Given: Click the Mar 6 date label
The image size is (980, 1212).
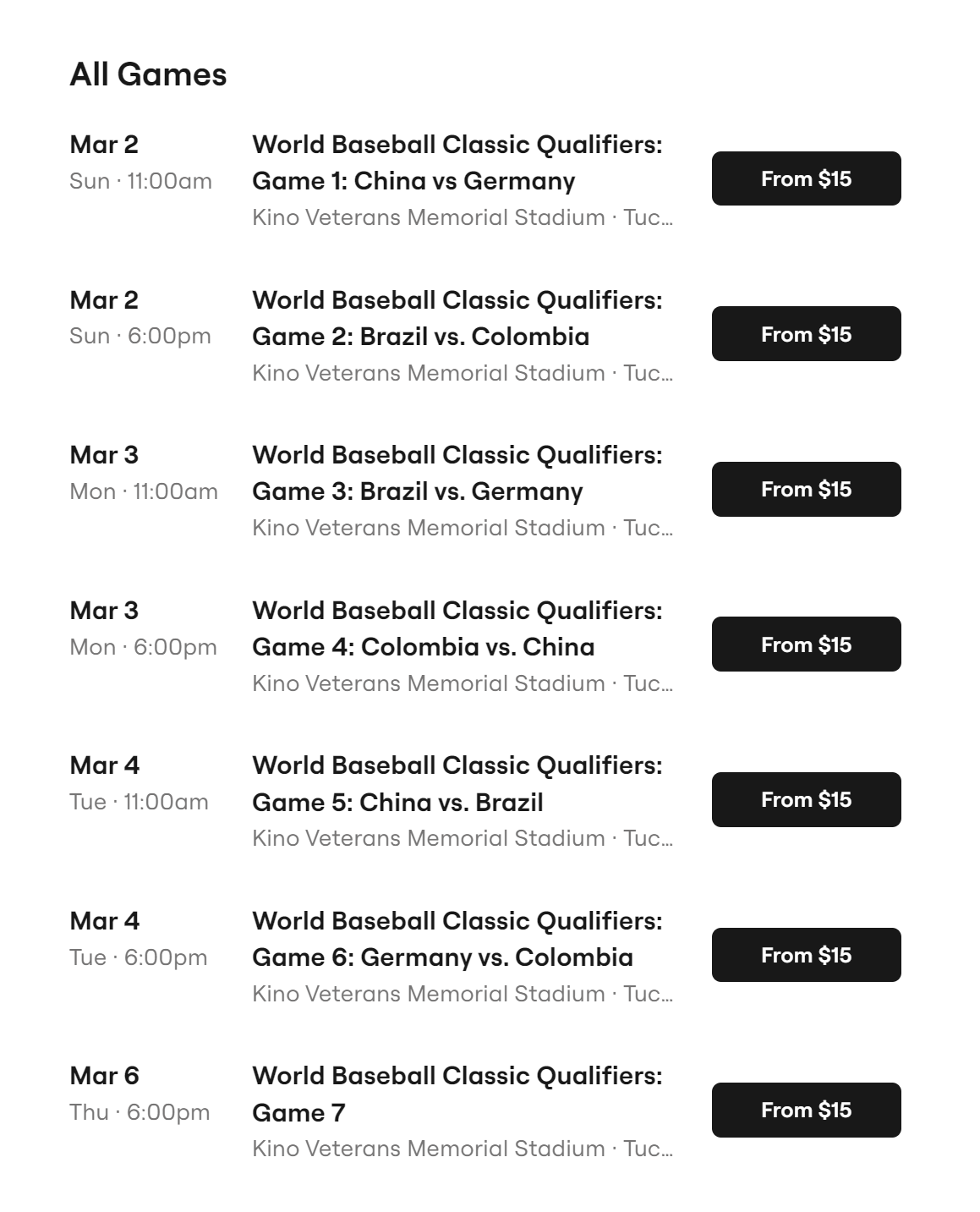Looking at the screenshot, I should (x=104, y=1076).
